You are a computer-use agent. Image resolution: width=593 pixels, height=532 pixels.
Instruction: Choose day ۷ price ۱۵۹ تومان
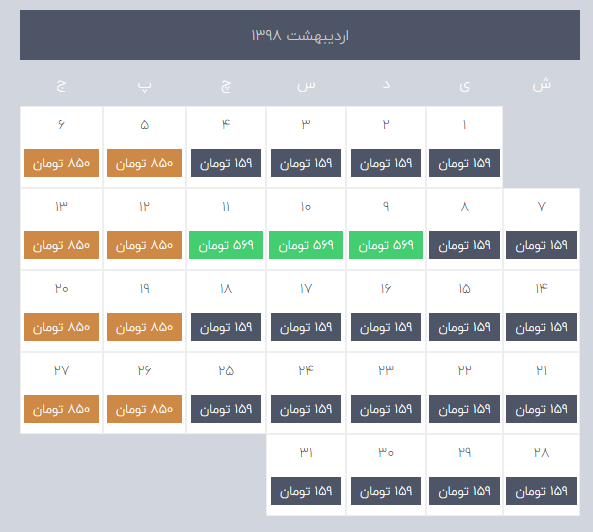[541, 245]
